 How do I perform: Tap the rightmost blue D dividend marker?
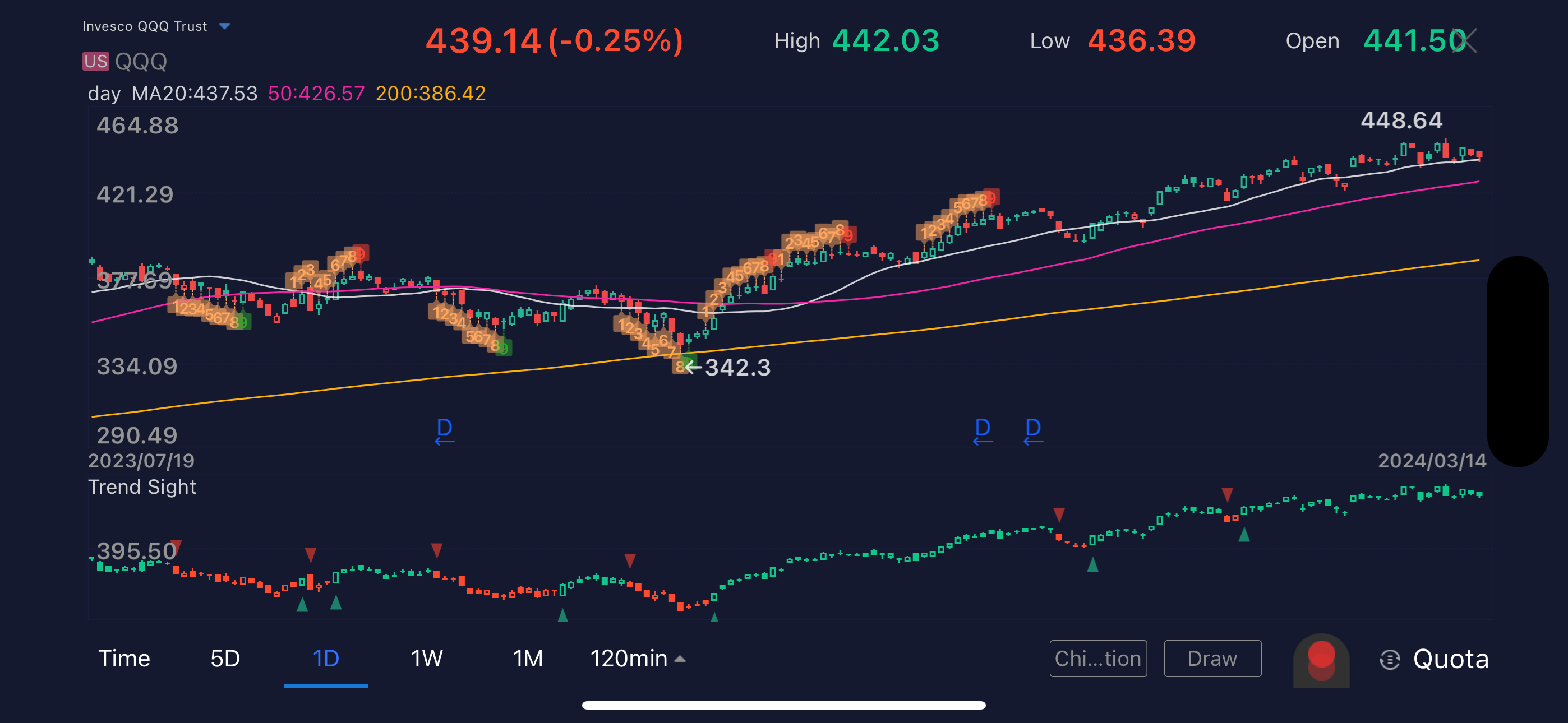[1033, 430]
